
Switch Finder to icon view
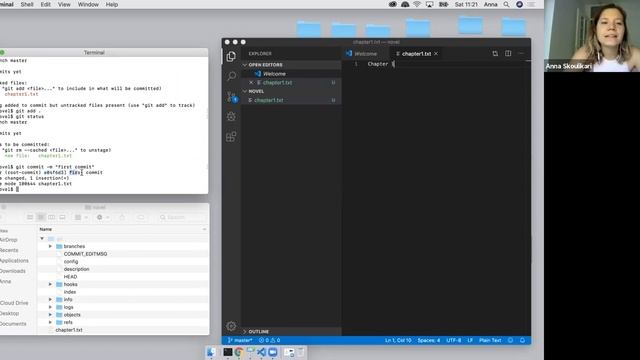pyautogui.click(x=30, y=217)
